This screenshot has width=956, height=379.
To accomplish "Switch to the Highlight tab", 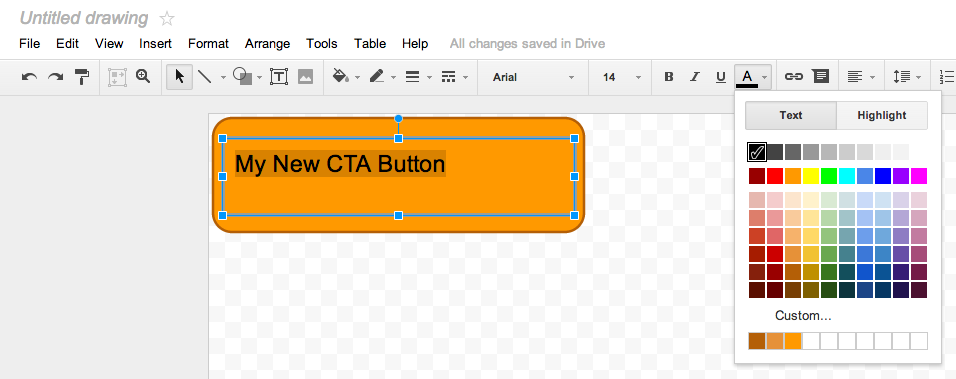I will click(x=882, y=115).
